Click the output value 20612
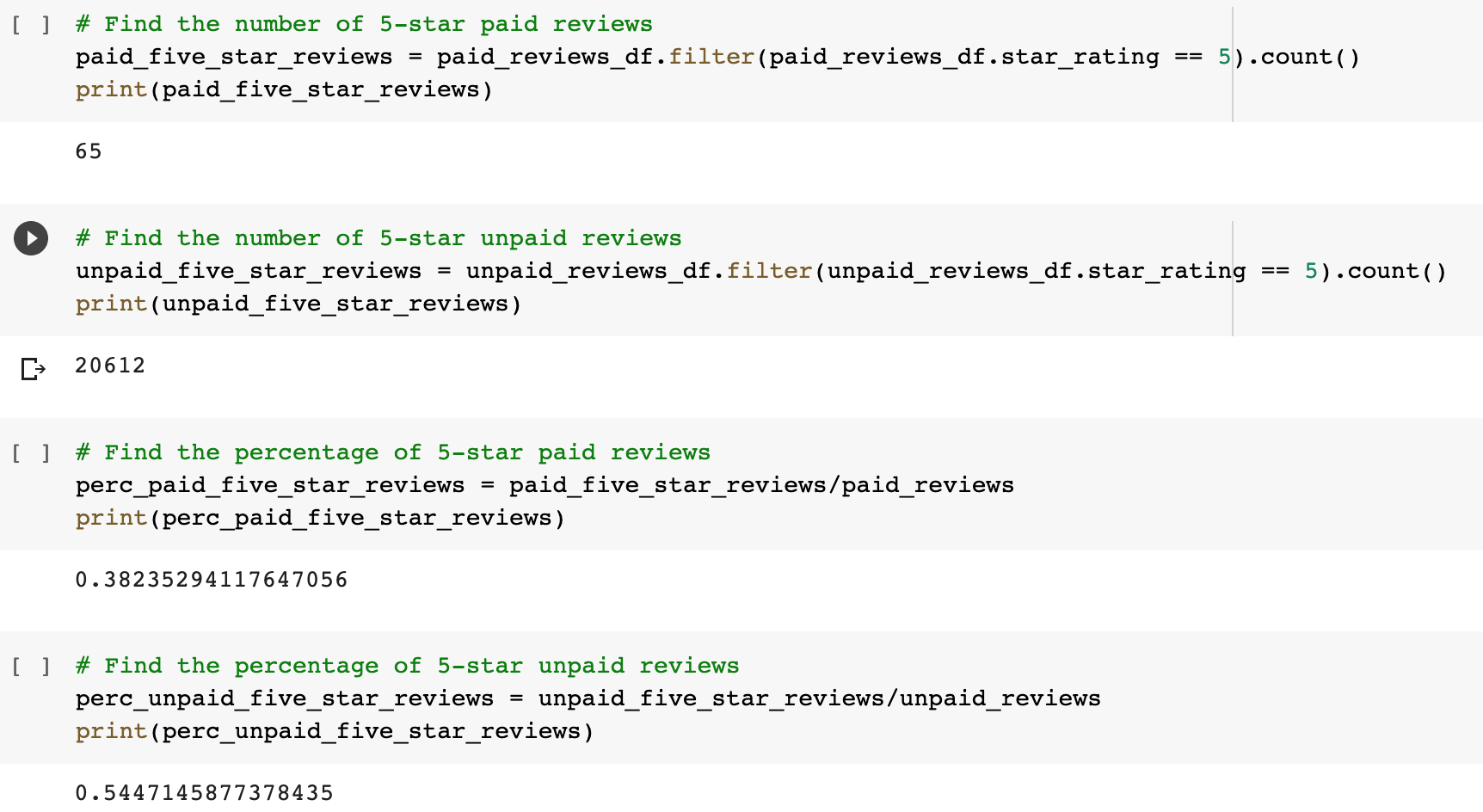The width and height of the screenshot is (1483, 812). pos(110,366)
